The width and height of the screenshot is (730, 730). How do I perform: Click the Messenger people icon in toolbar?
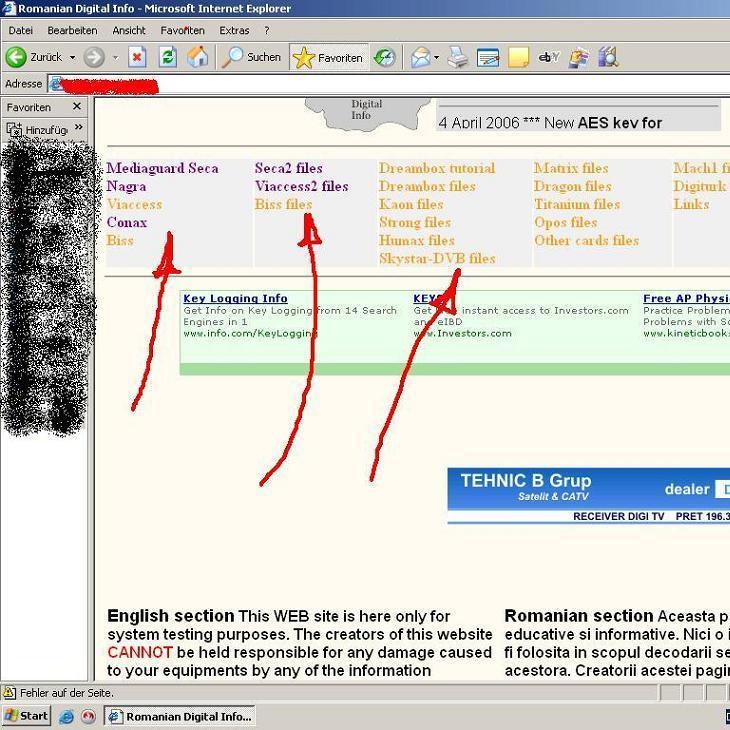[579, 58]
